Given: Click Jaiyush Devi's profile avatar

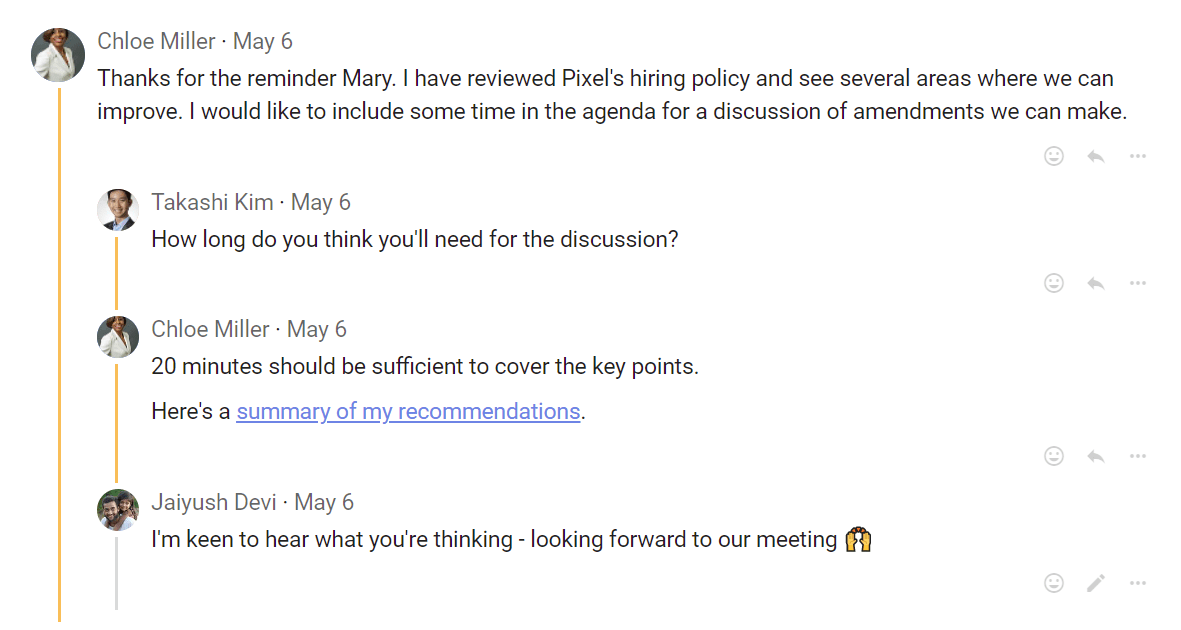Looking at the screenshot, I should (117, 510).
